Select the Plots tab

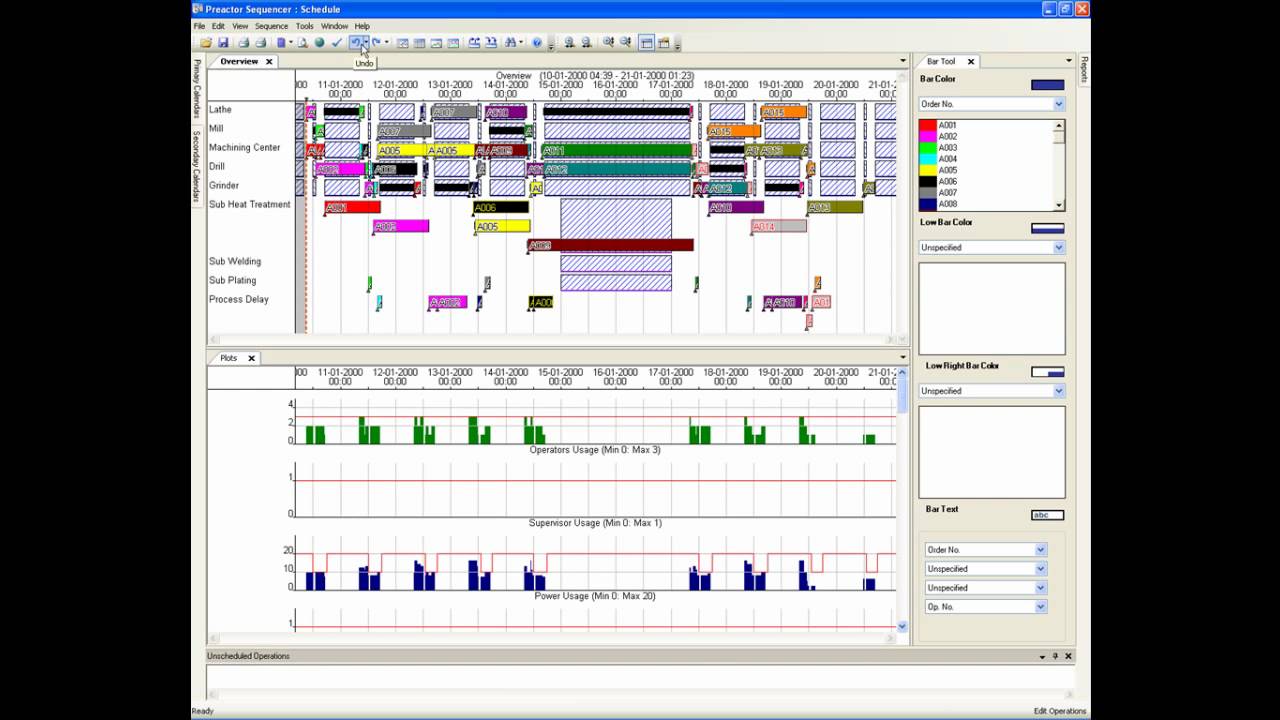click(x=229, y=358)
